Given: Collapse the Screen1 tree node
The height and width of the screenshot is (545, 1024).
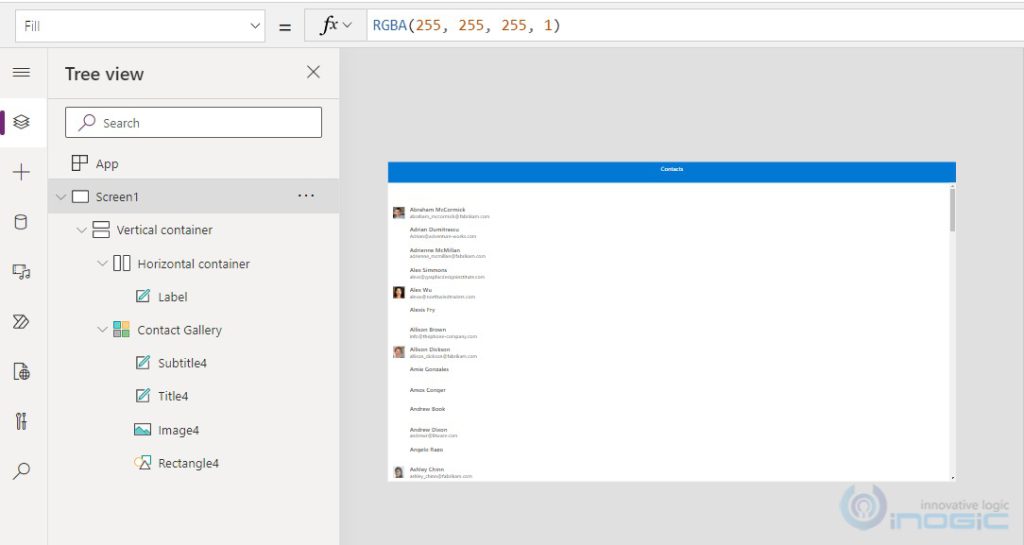Looking at the screenshot, I should click(61, 197).
